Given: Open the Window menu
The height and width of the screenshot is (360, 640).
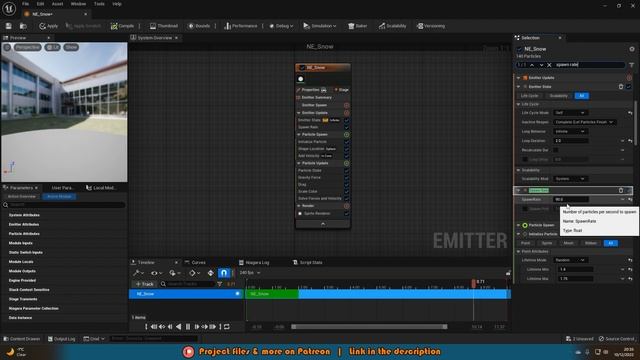Looking at the screenshot, I should (x=78, y=4).
